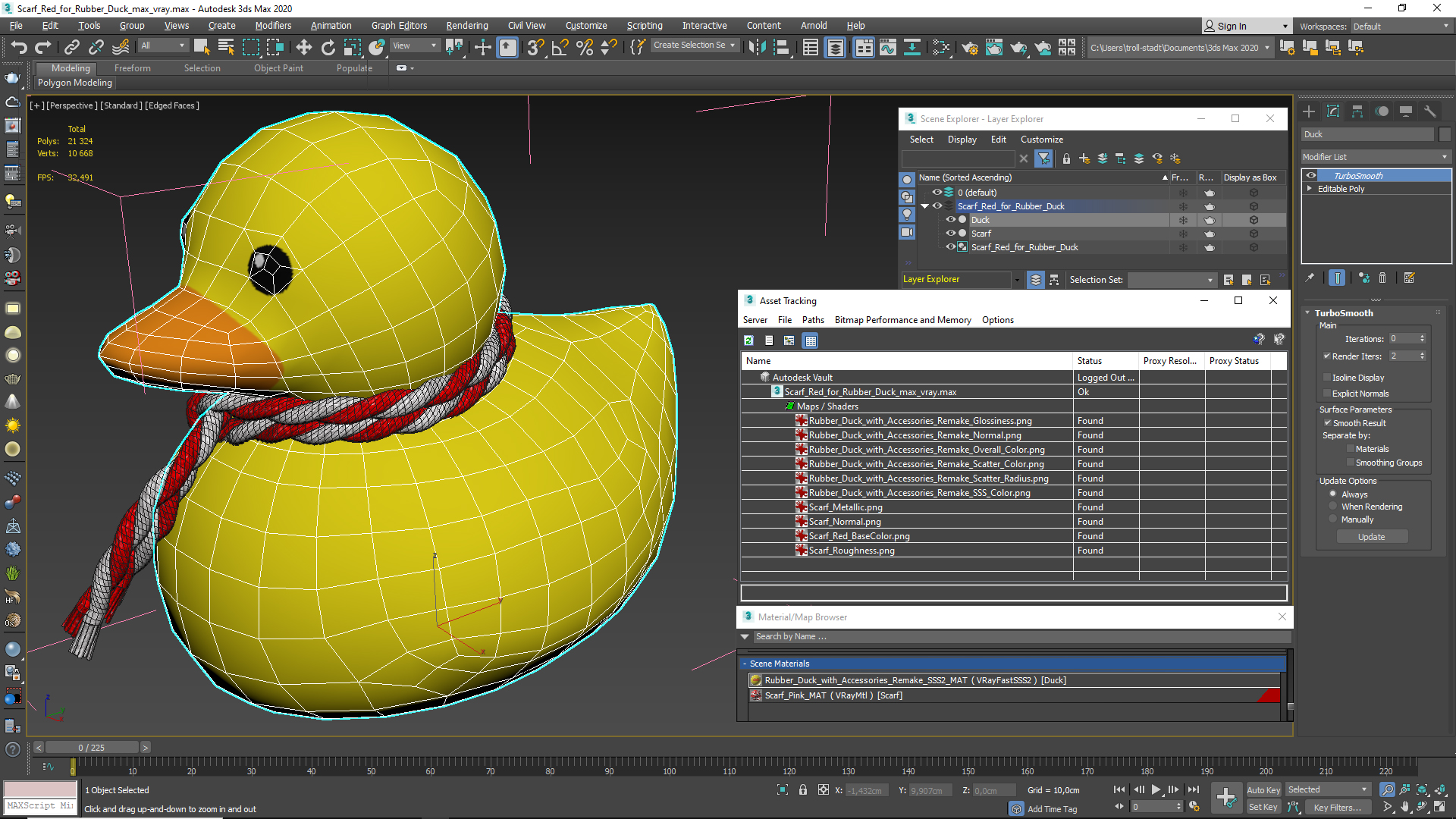The image size is (1456, 819).
Task: Open the Rendering menu
Action: click(x=467, y=25)
